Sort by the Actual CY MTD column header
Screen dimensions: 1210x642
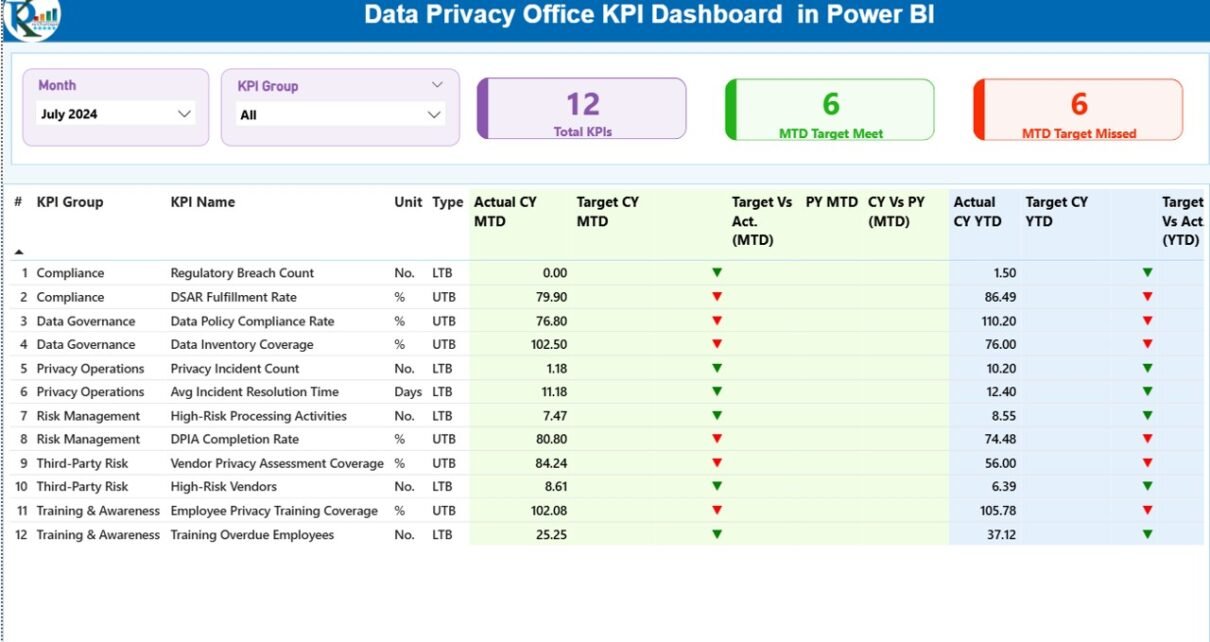[505, 211]
